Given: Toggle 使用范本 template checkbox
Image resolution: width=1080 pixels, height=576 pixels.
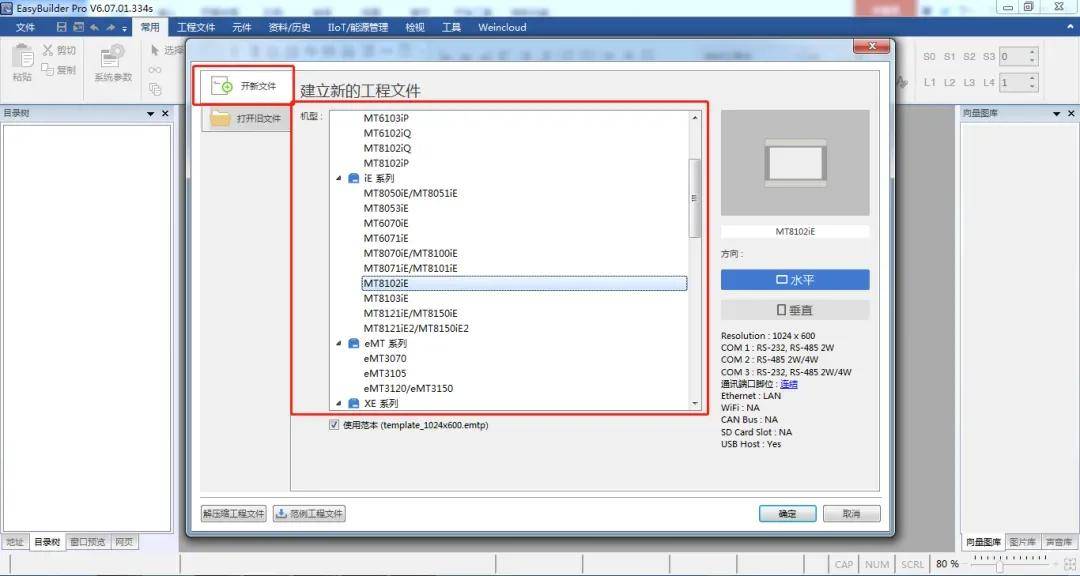Looking at the screenshot, I should 334,425.
